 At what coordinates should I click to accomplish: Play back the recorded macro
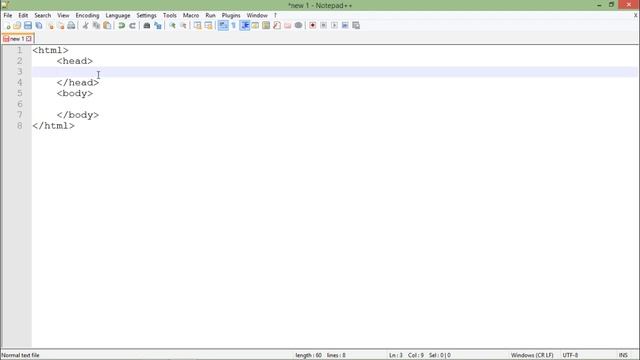pyautogui.click(x=334, y=26)
